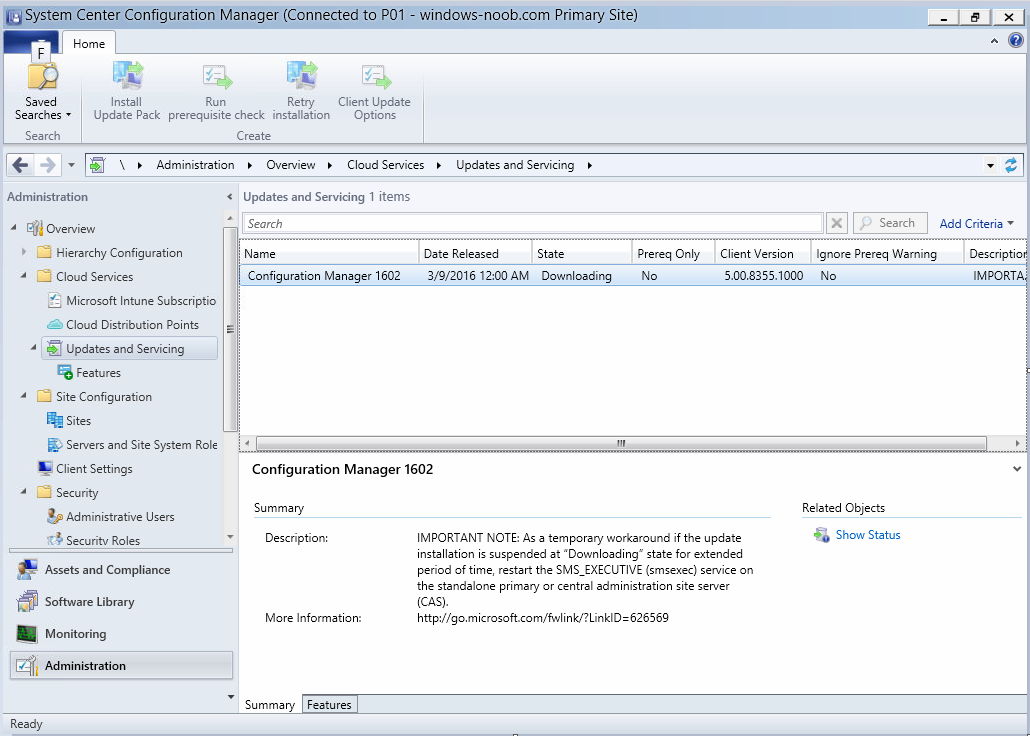The height and width of the screenshot is (736, 1030).
Task: Click into the Search input field
Action: (x=533, y=223)
